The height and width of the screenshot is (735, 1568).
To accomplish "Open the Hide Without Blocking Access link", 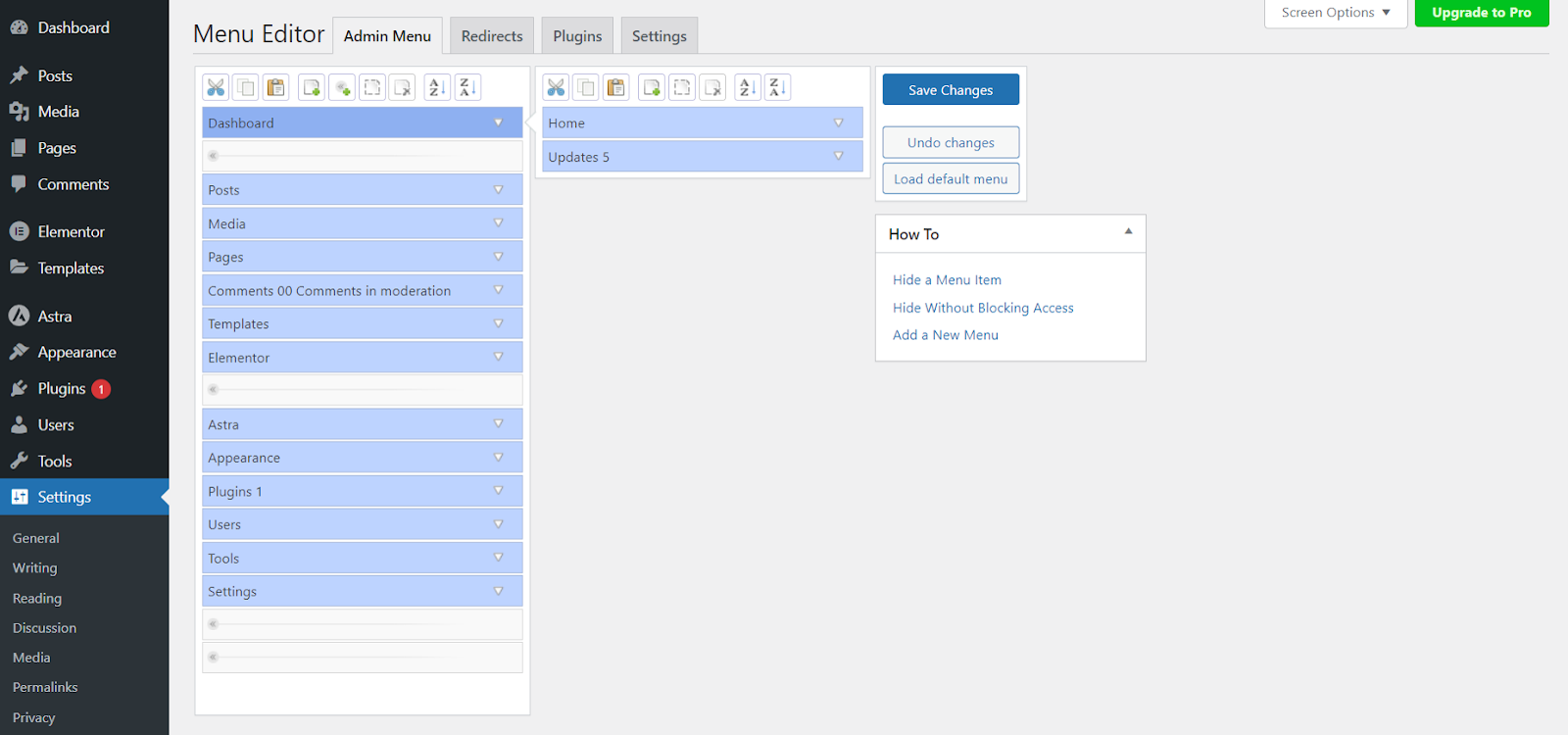I will 983,308.
